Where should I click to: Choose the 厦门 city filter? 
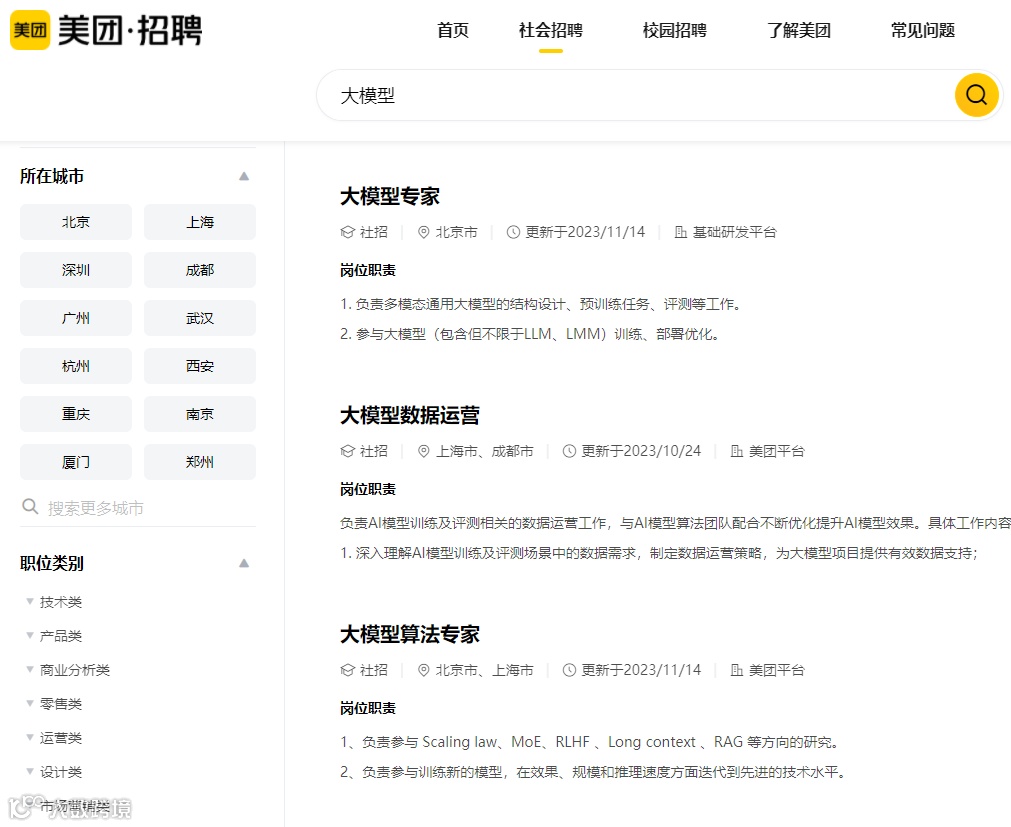click(x=76, y=462)
